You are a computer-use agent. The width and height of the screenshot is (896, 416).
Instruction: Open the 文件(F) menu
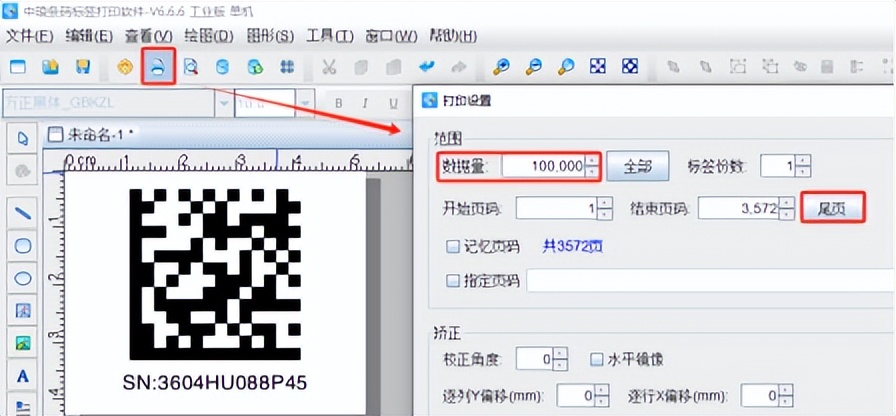[x=29, y=35]
